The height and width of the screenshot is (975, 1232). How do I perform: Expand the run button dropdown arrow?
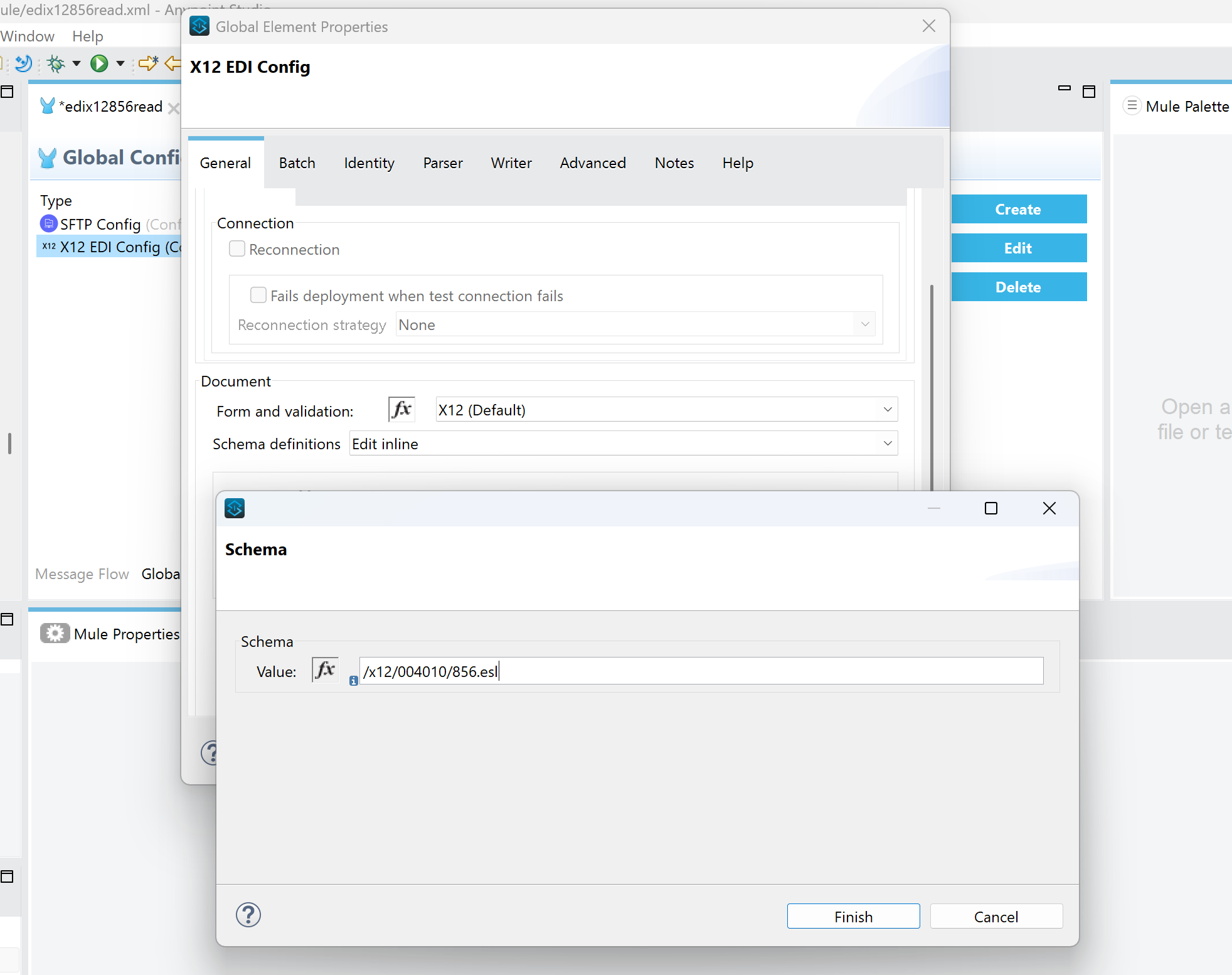click(120, 63)
